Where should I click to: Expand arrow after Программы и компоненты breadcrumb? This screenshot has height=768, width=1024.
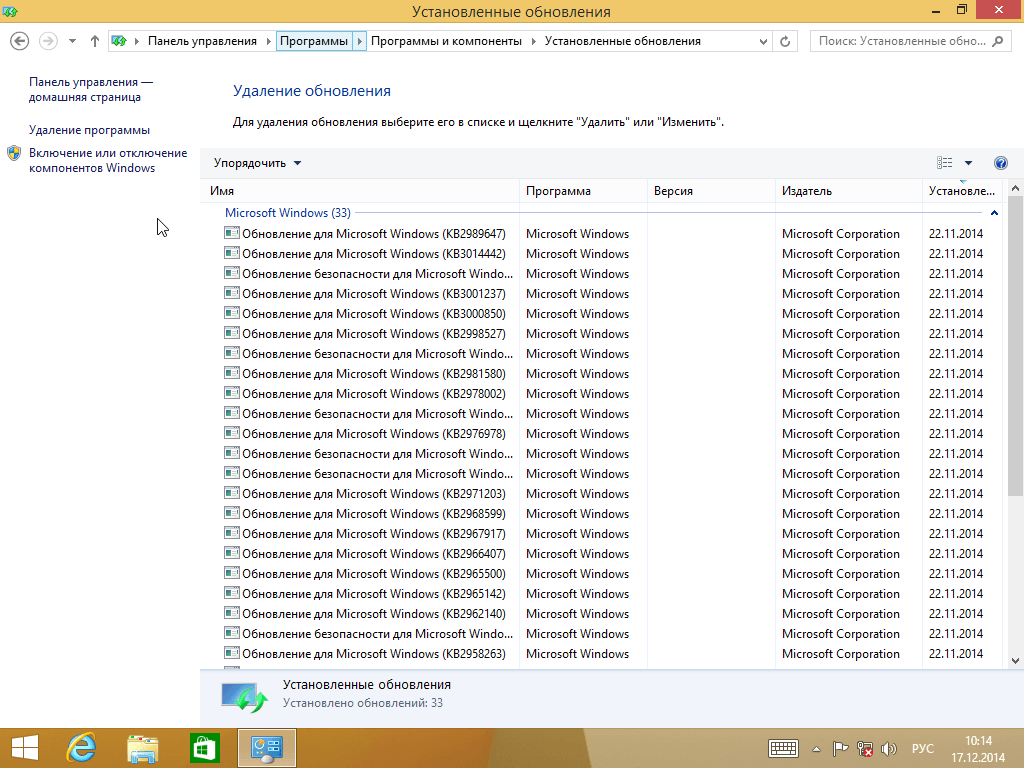pos(533,41)
